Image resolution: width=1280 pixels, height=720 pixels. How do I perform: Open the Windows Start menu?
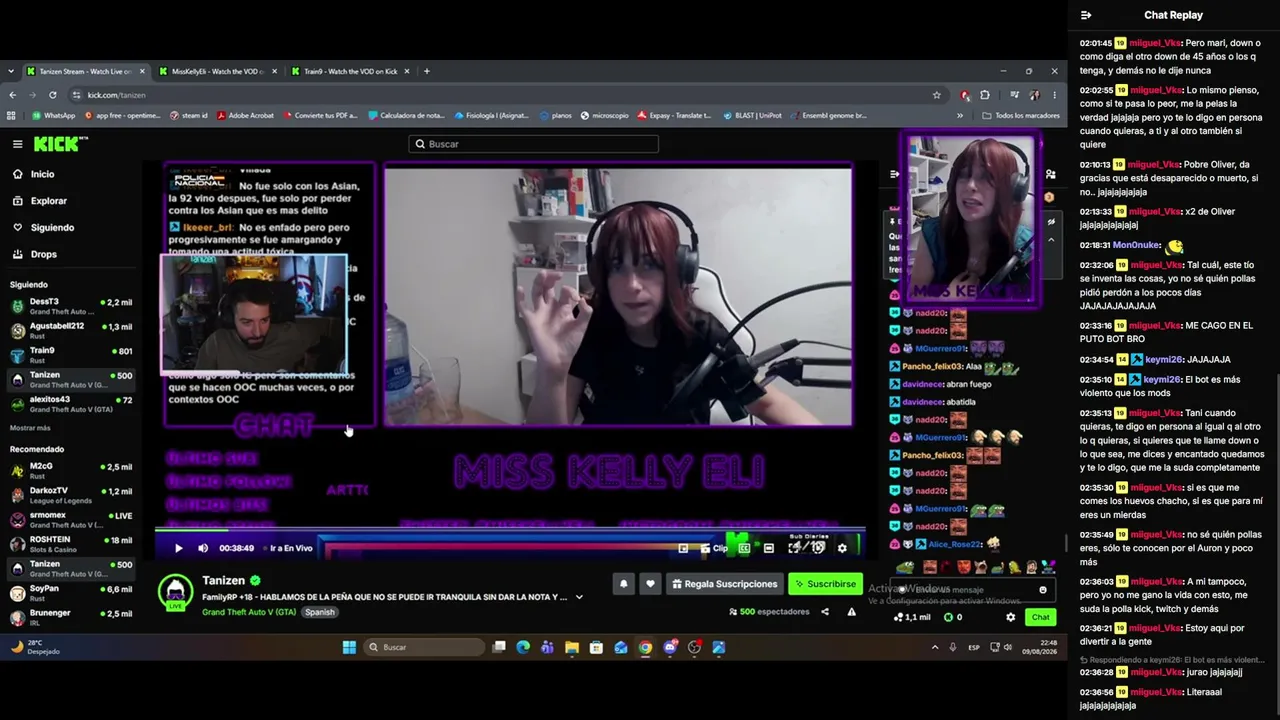(349, 647)
